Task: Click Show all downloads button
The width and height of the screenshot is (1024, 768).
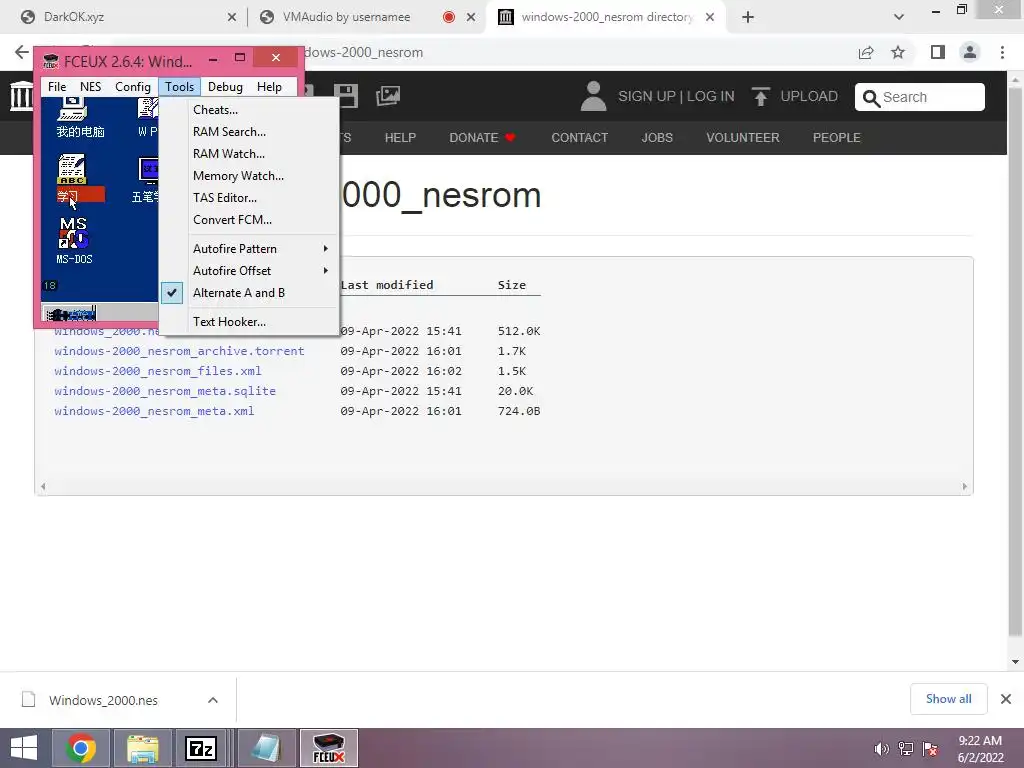Action: (x=948, y=699)
